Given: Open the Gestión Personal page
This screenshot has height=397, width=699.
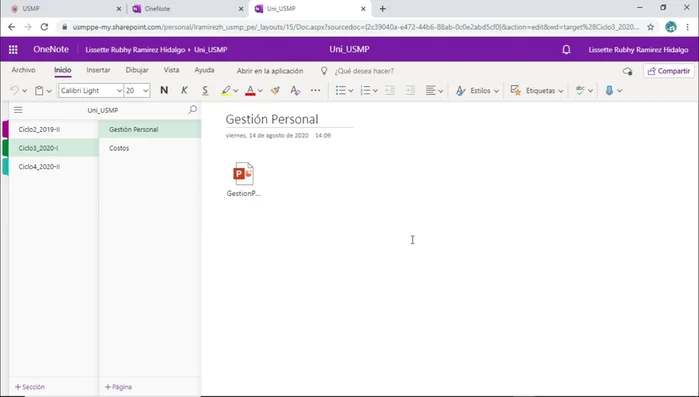Looking at the screenshot, I should 150,129.
